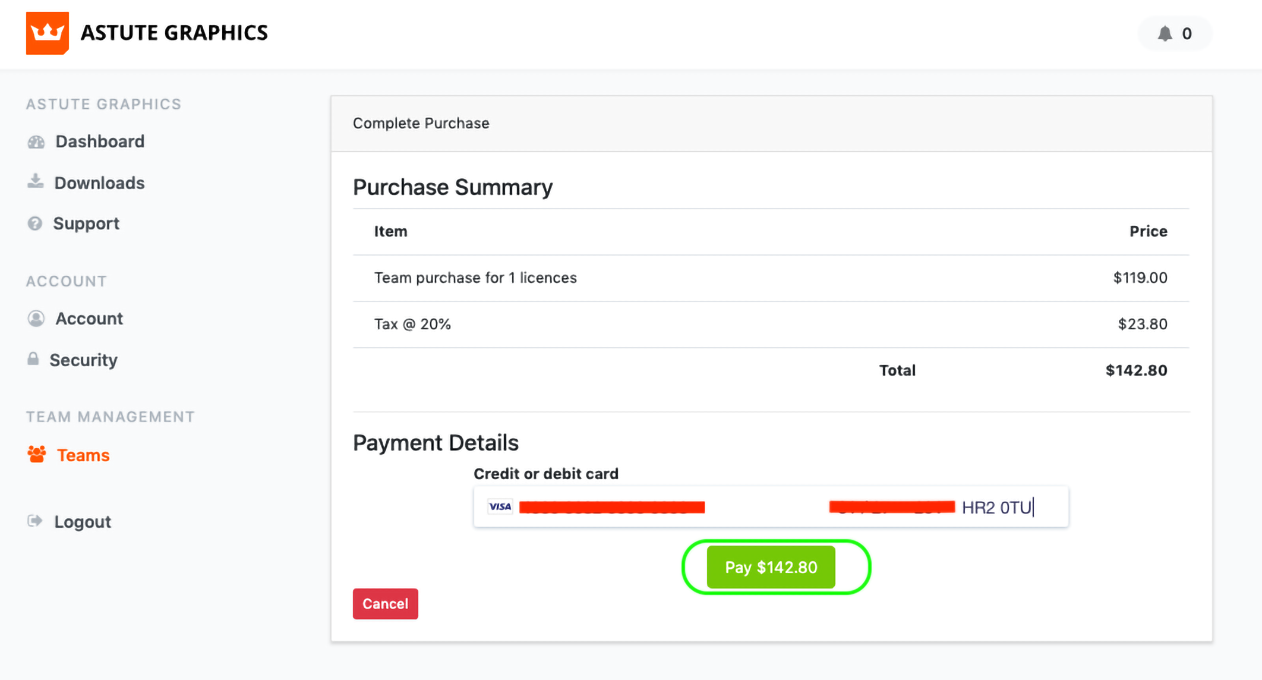Click the Support question mark icon

[35, 224]
